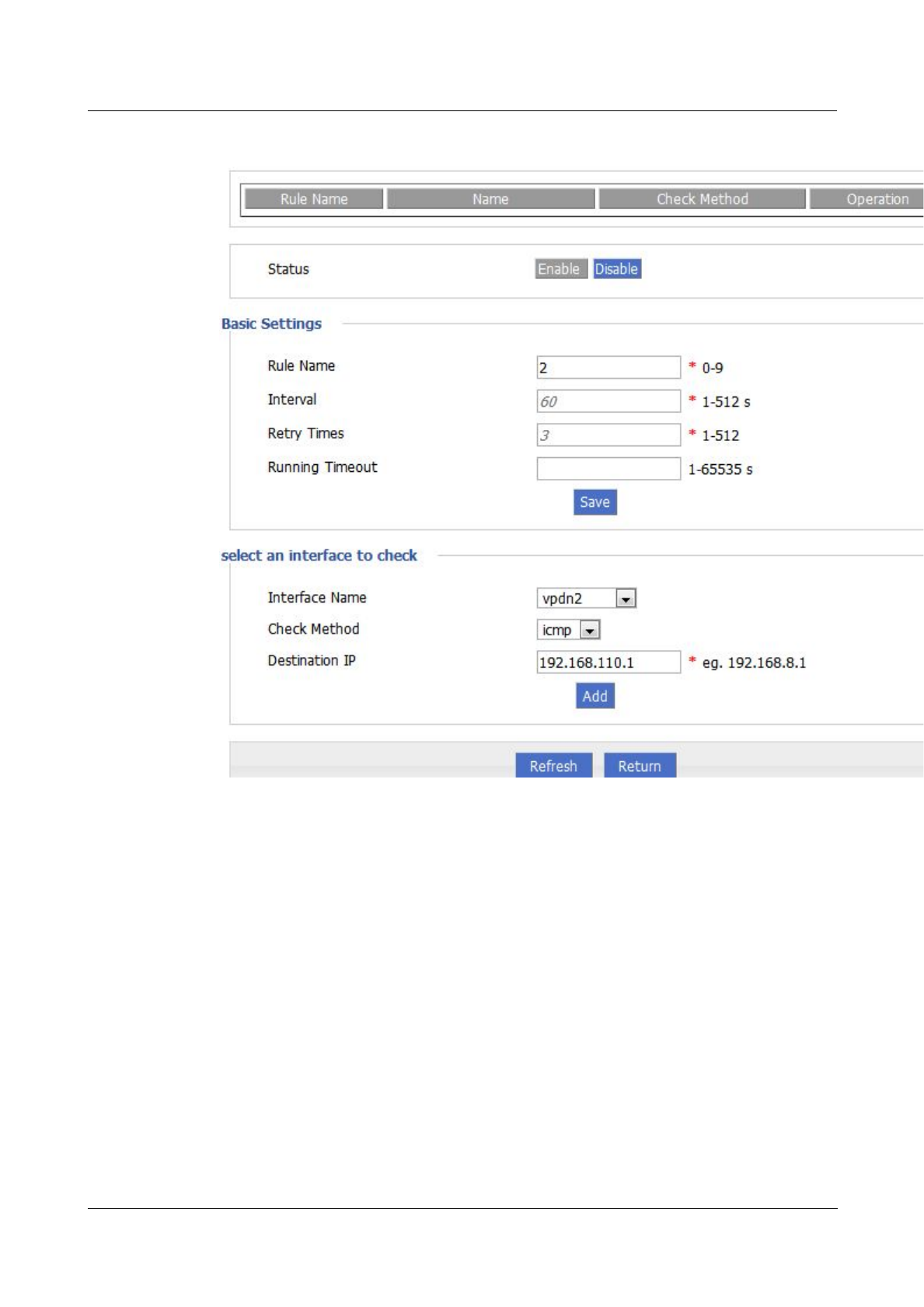Screen dimensions: 924x1307
Task: Click the 'select an interface to check' heading
Action: click(x=319, y=556)
